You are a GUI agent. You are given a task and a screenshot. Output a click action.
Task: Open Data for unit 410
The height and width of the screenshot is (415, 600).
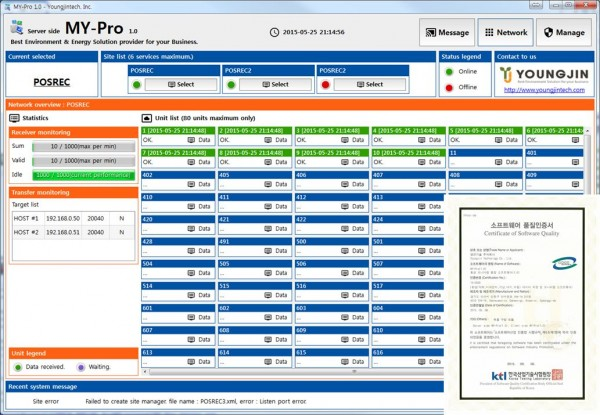pos(199,207)
